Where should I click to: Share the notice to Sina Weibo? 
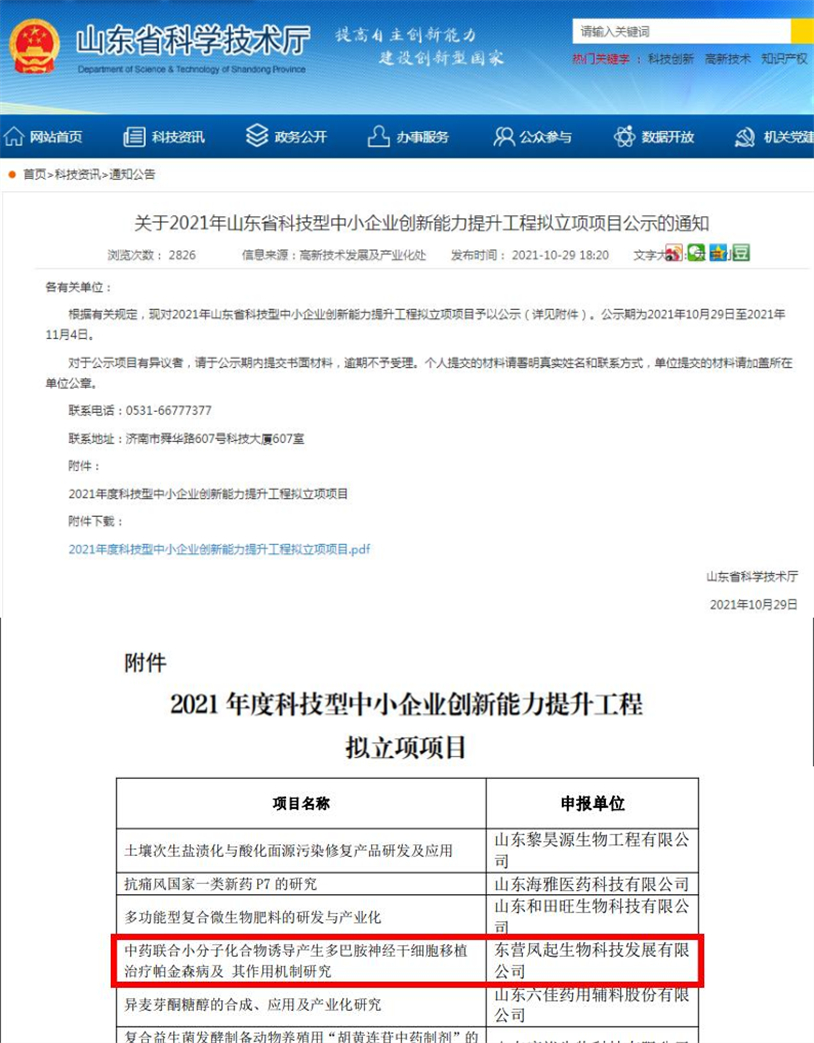coord(674,253)
